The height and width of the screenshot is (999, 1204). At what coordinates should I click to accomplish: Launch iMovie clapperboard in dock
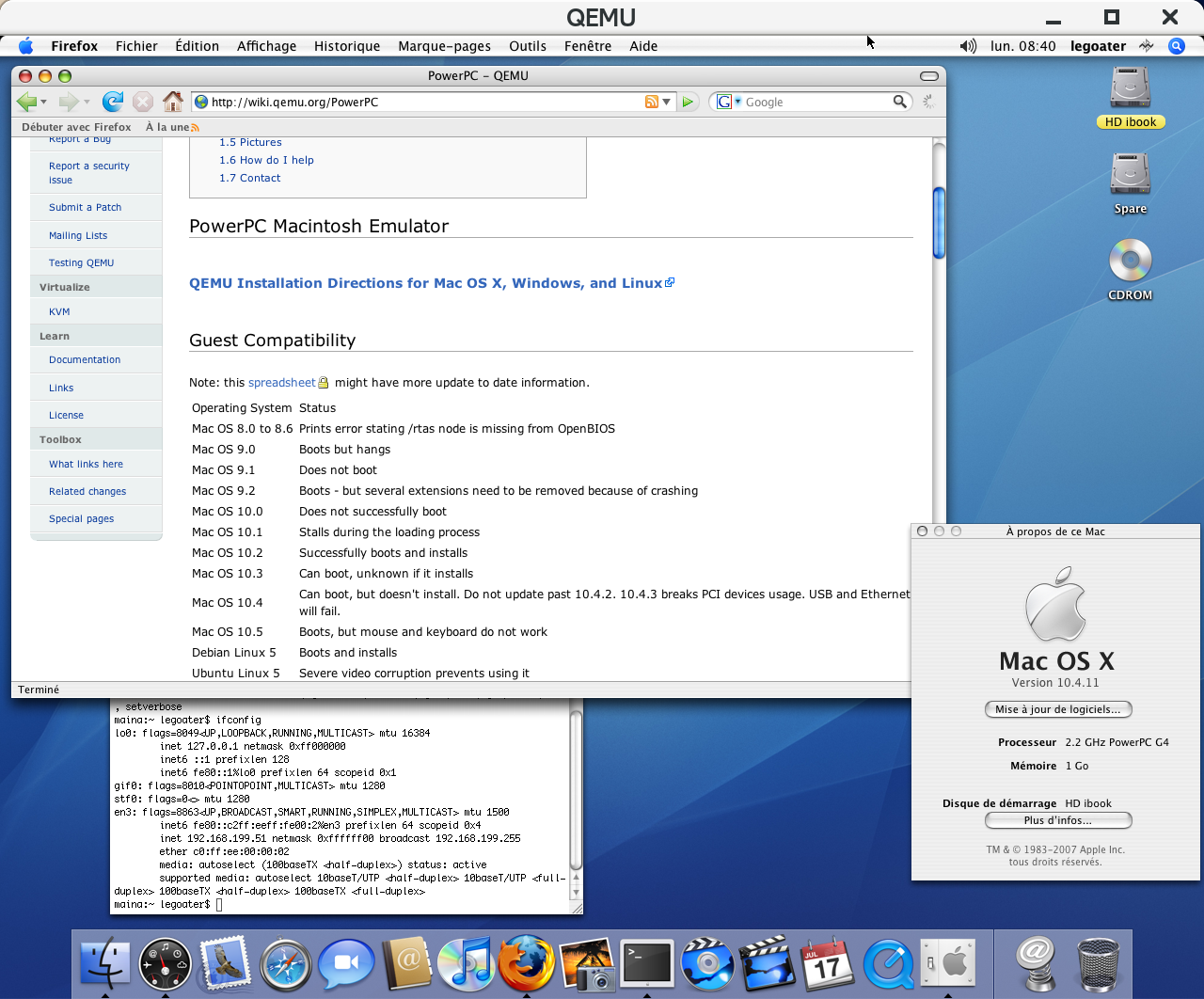[768, 964]
